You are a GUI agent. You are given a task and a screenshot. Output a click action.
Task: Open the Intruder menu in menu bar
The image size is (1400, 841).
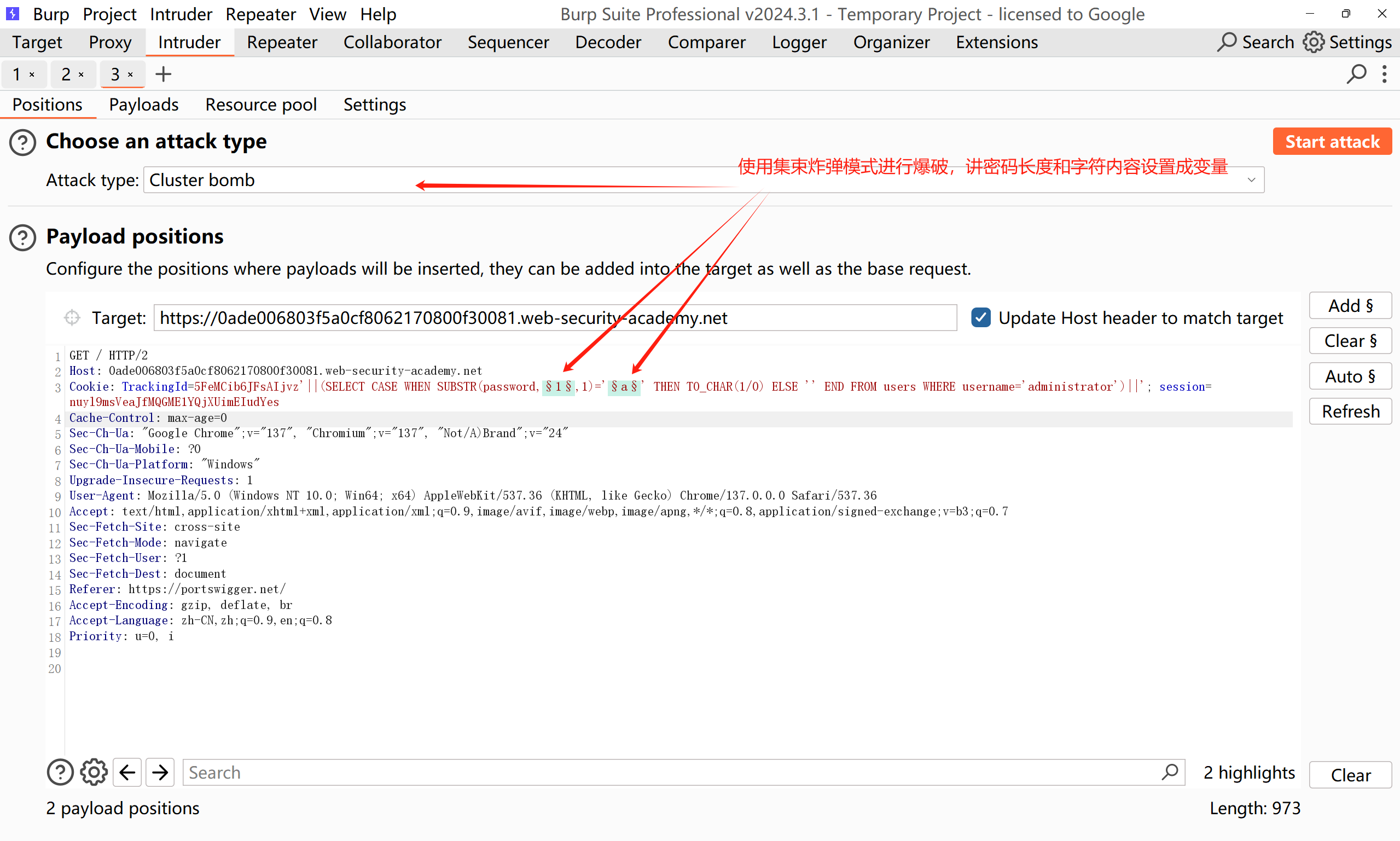click(x=181, y=14)
